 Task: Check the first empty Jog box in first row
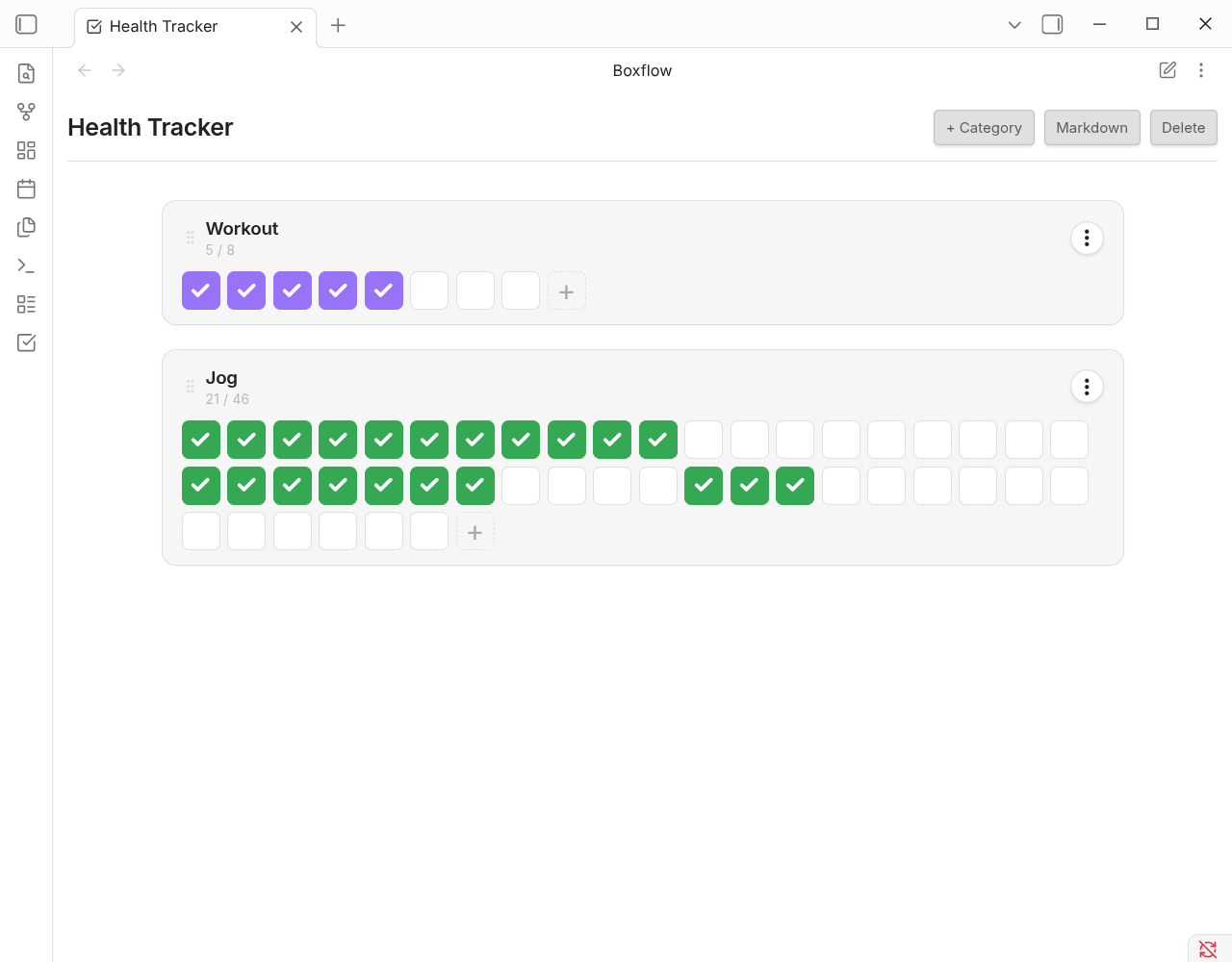(704, 440)
